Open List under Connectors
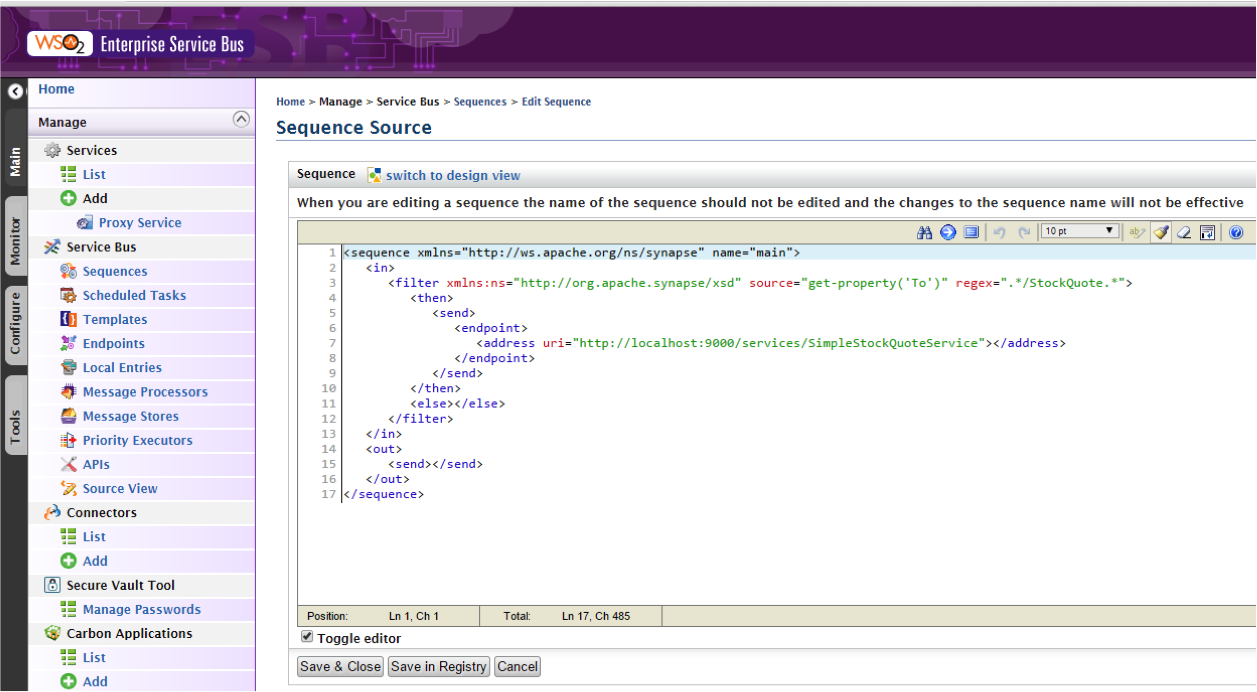The height and width of the screenshot is (692, 1257). click(94, 537)
